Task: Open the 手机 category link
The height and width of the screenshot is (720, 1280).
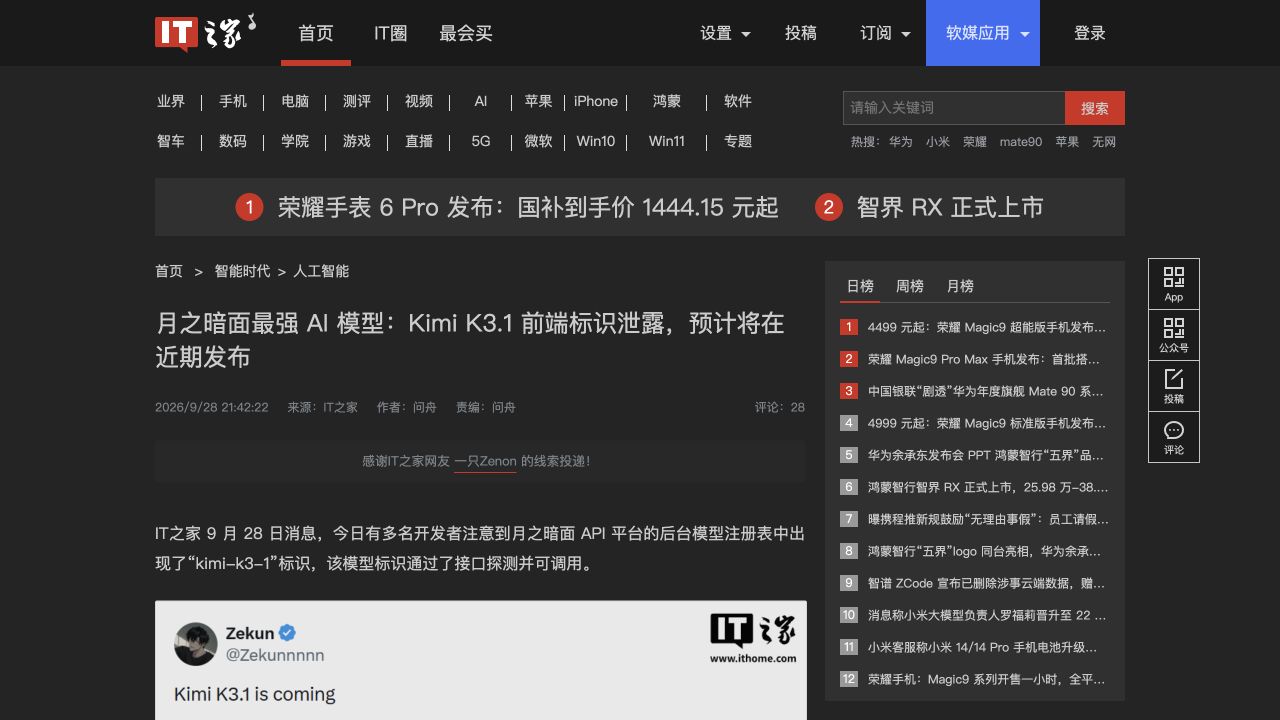Action: tap(233, 101)
